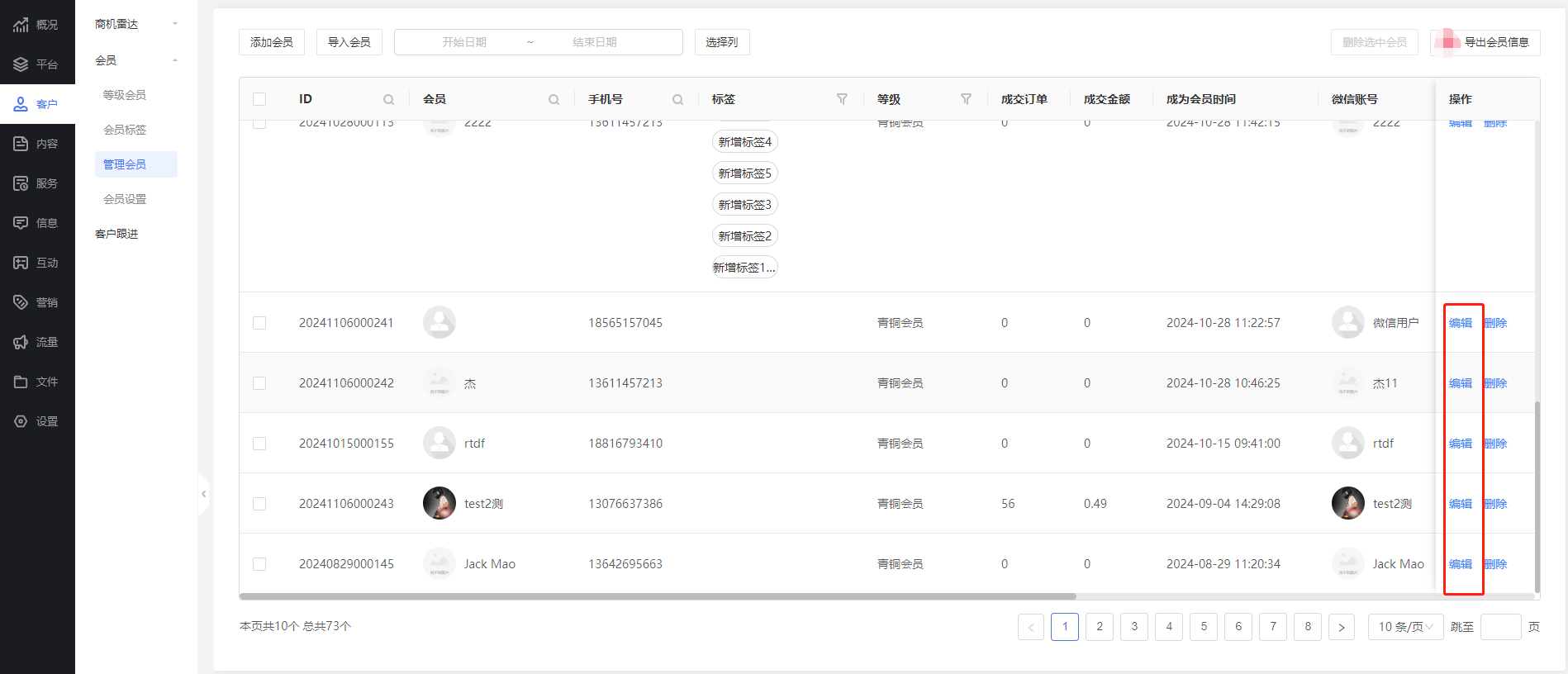Delete the Jack Mao member row
This screenshot has height=674, width=1568.
pos(1495,564)
